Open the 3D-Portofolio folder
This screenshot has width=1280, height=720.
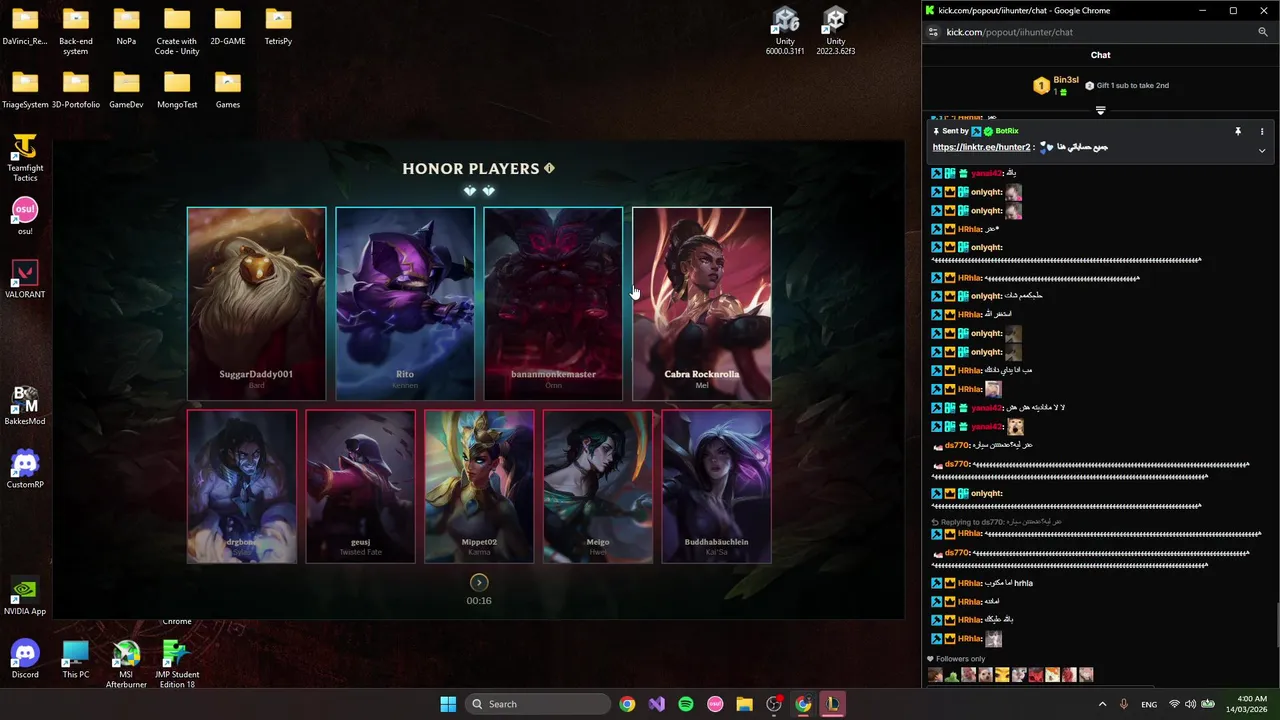click(x=76, y=90)
